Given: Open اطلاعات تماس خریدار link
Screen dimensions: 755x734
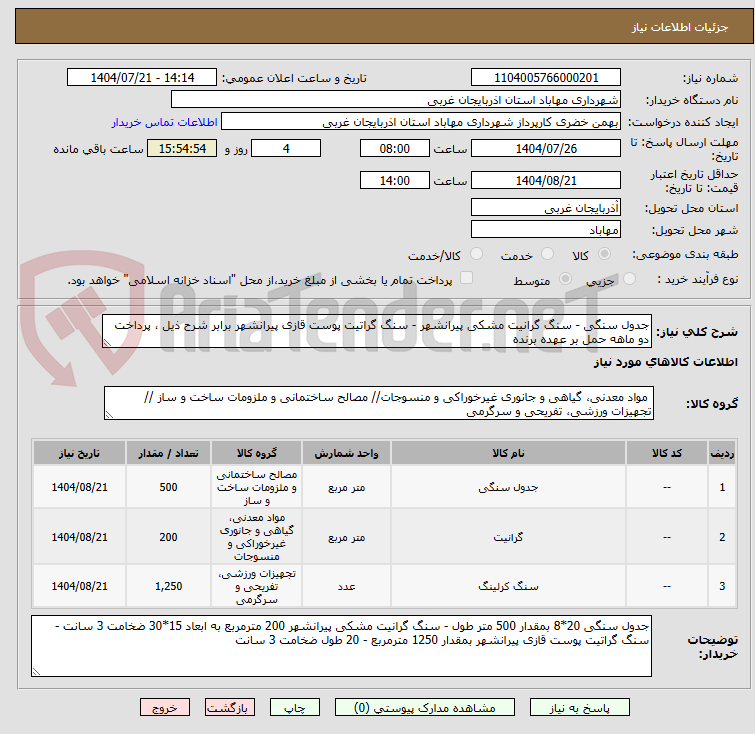Looking at the screenshot, I should [165, 122].
